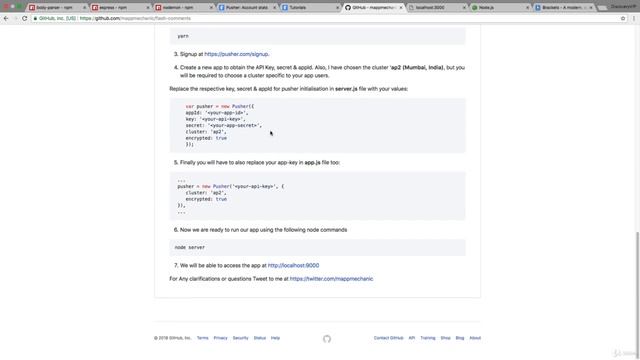Click the GitHub logo in the footer
This screenshot has height=360, width=640.
click(327, 339)
